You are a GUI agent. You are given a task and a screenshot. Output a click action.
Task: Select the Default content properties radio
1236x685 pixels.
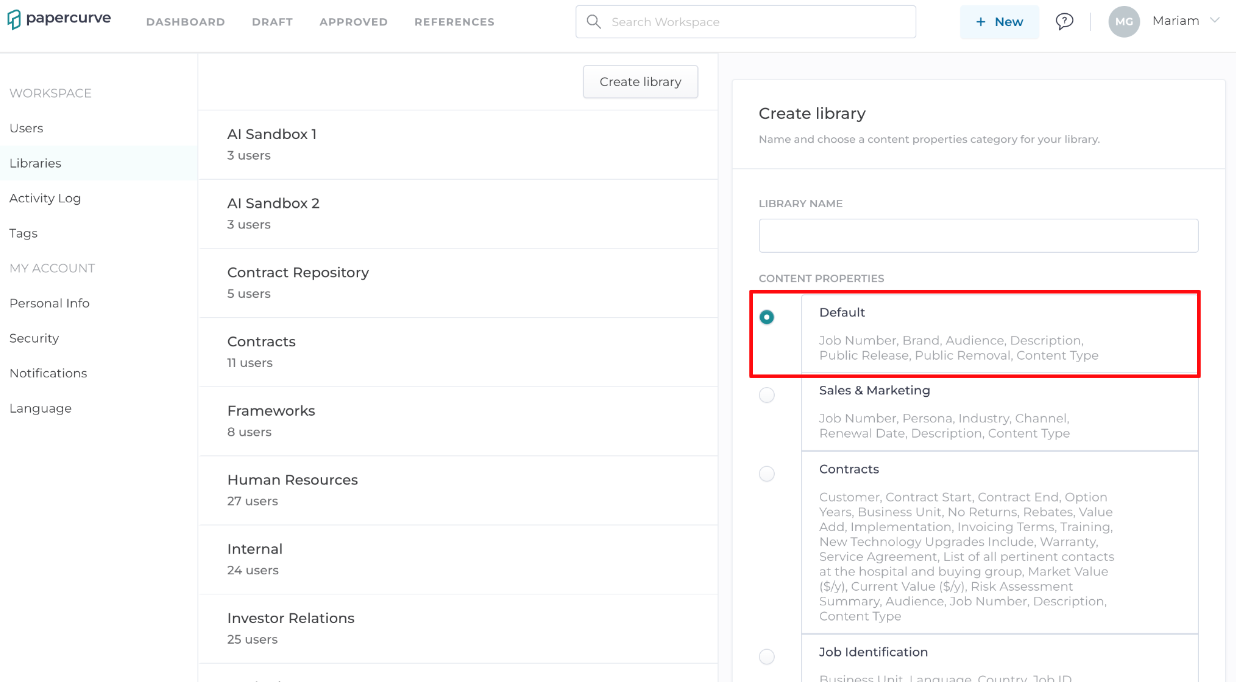point(767,317)
